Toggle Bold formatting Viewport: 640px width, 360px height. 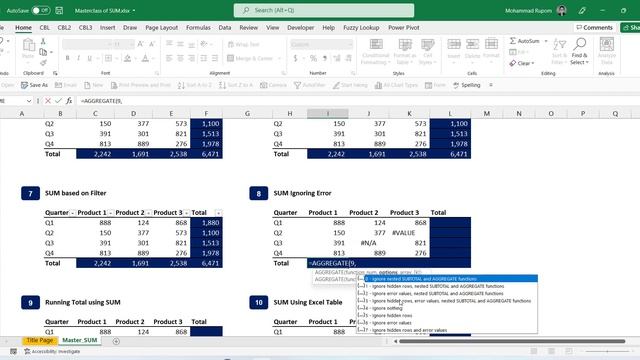(x=67, y=58)
